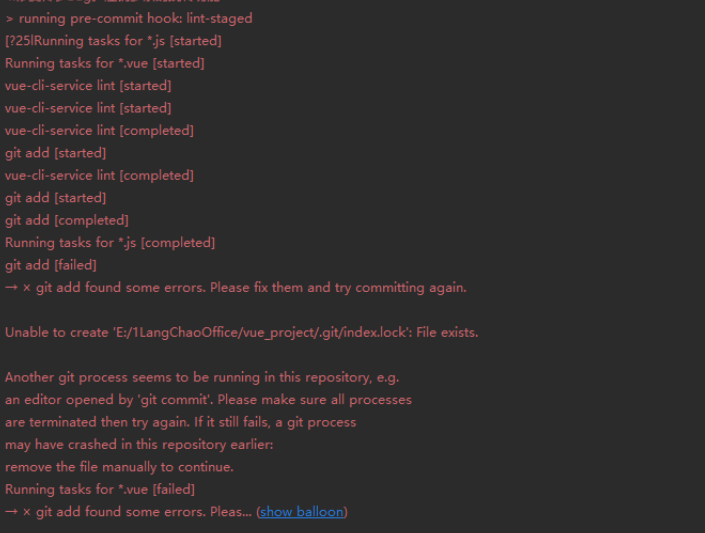Select the first 'vue-cli-service lint [completed]' line
Screen dimensions: 705x533
[99, 131]
